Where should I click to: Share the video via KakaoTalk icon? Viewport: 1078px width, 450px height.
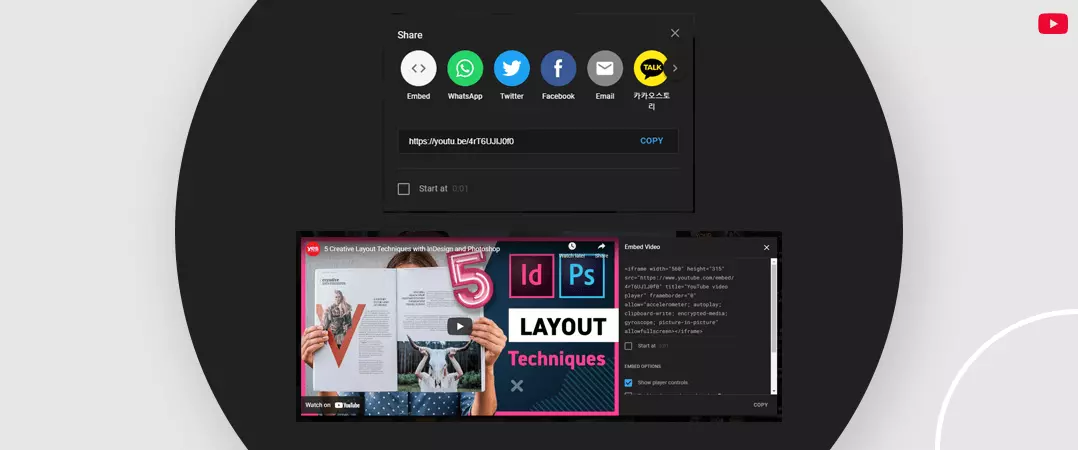pyautogui.click(x=651, y=68)
